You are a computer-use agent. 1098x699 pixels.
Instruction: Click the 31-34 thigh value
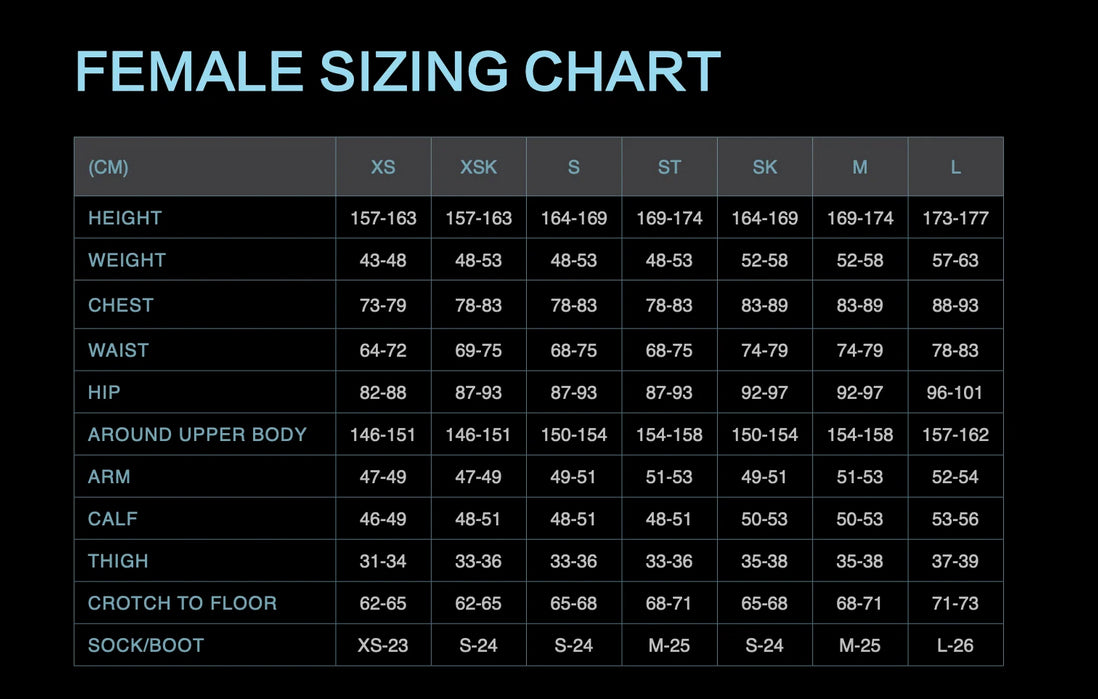coord(383,561)
